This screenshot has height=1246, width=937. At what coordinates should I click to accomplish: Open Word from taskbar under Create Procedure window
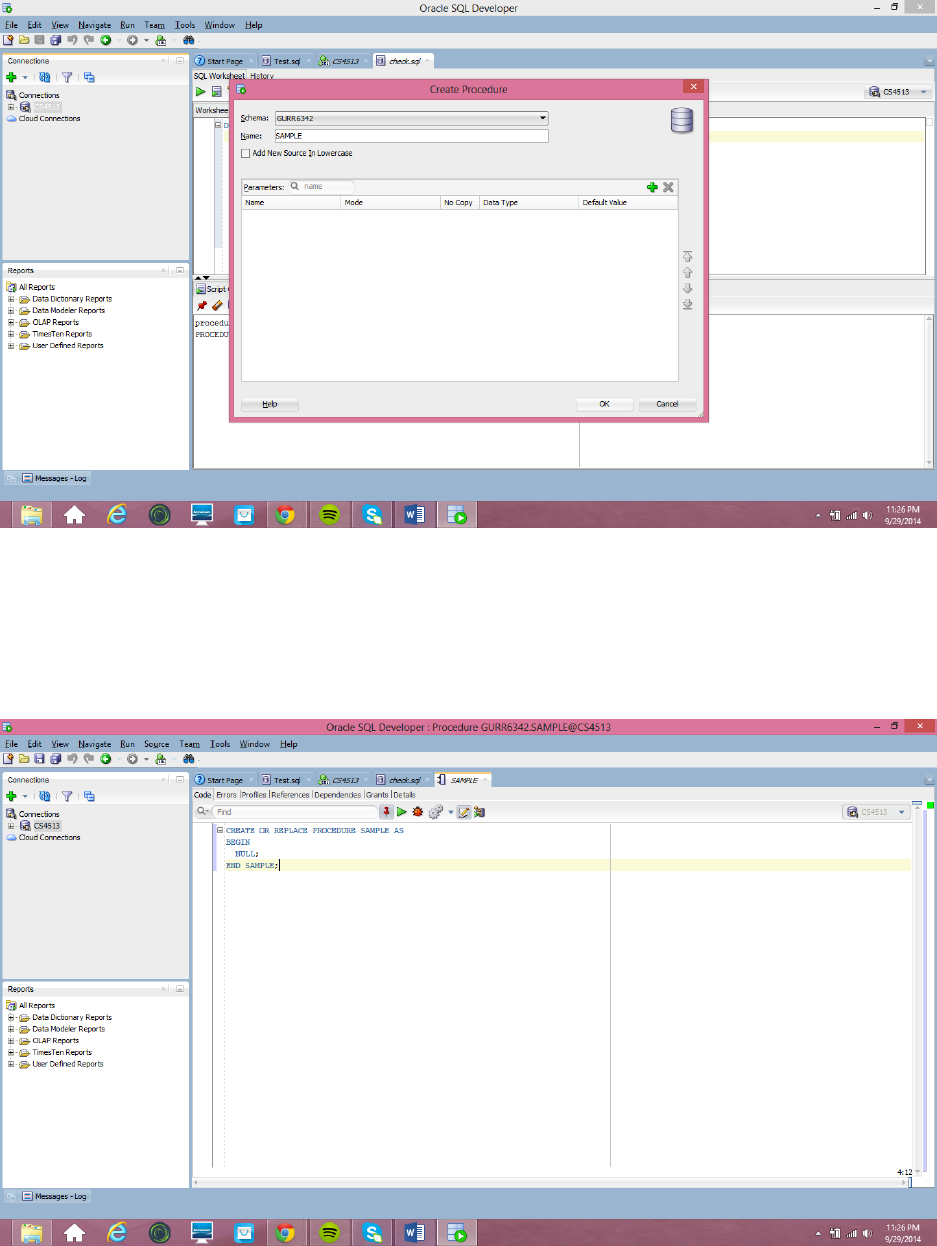(x=414, y=515)
